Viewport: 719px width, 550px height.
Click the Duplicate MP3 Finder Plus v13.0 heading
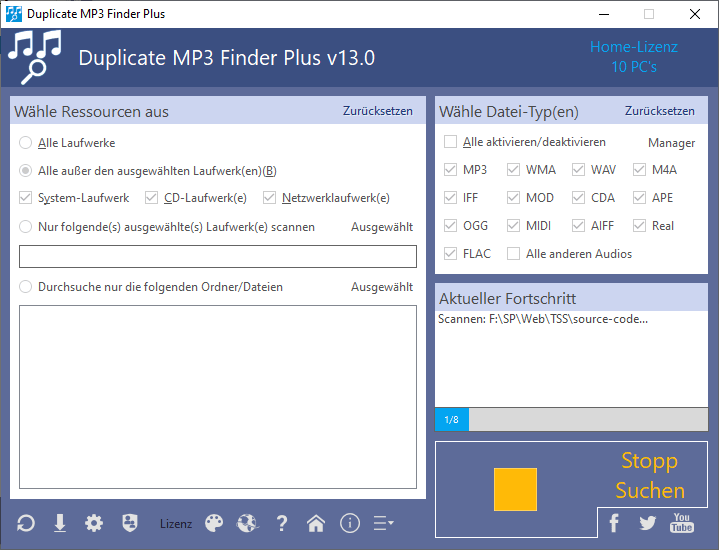[227, 58]
